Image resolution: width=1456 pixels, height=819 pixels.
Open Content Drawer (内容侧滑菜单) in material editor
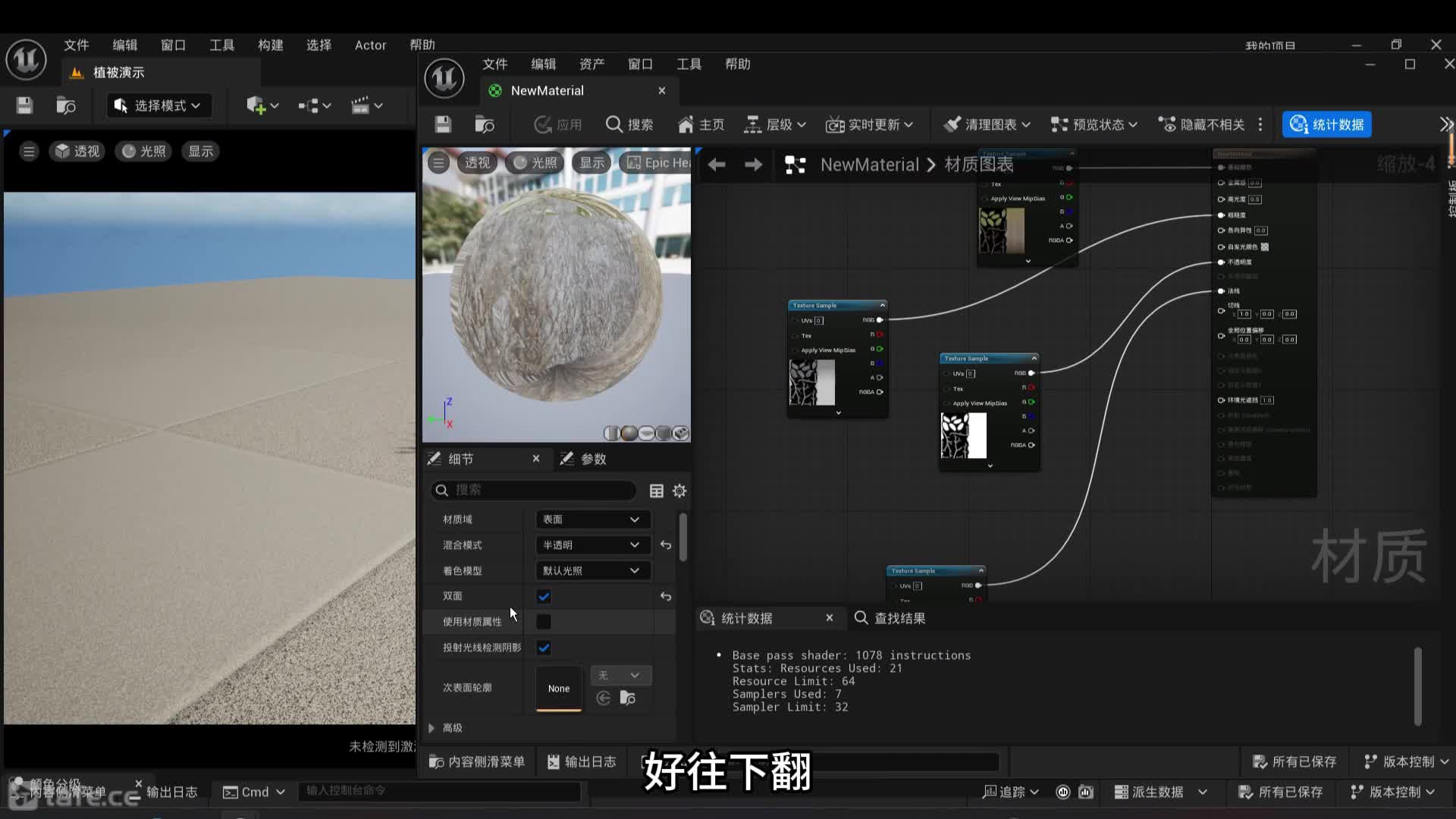click(x=477, y=761)
